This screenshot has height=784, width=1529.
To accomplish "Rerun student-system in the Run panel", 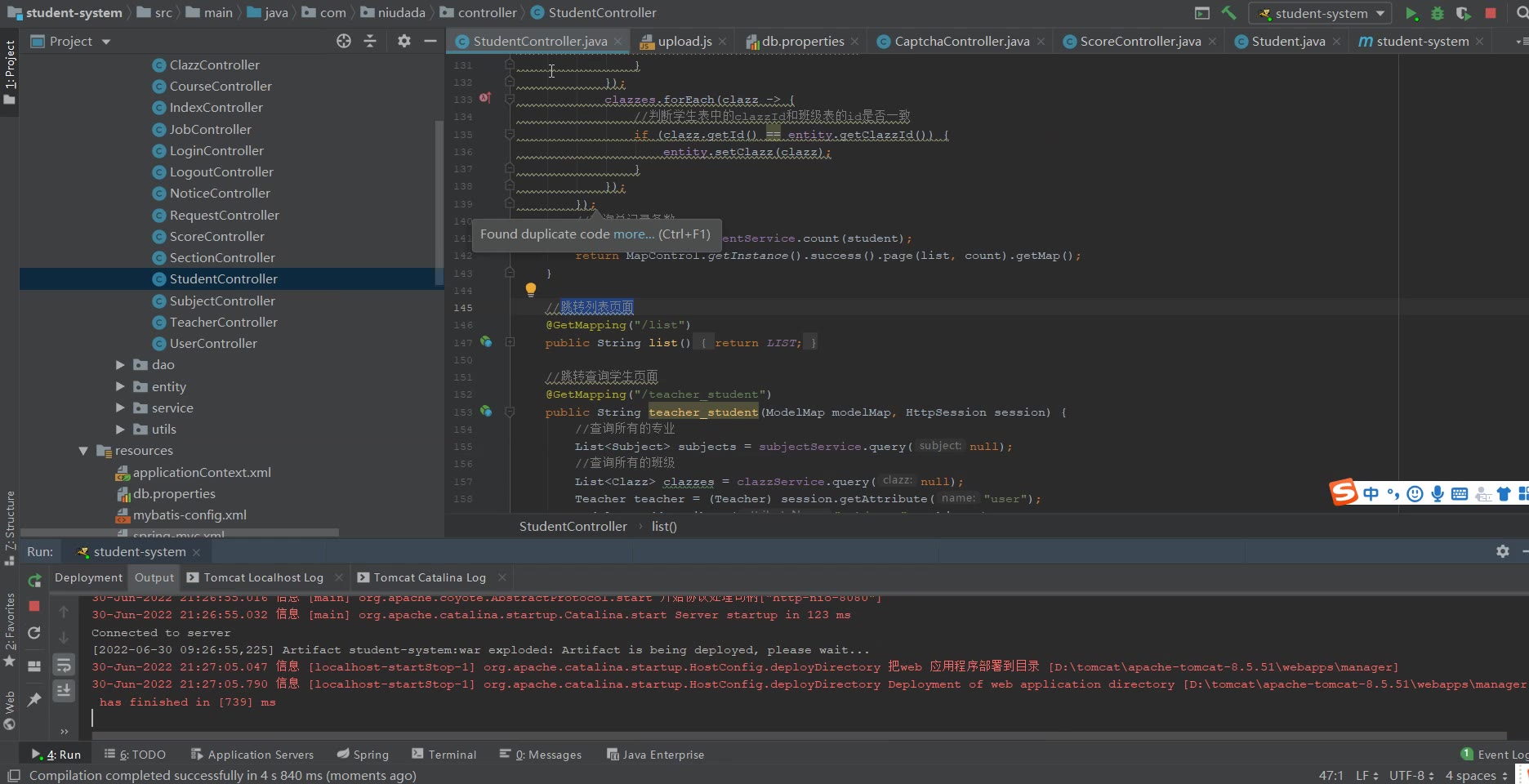I will (x=34, y=581).
